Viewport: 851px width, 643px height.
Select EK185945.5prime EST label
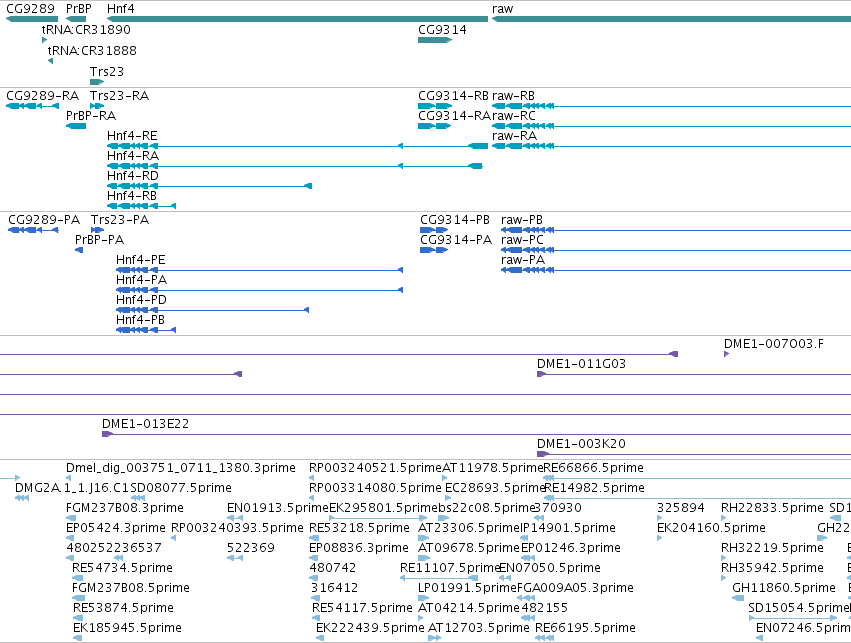(127, 628)
